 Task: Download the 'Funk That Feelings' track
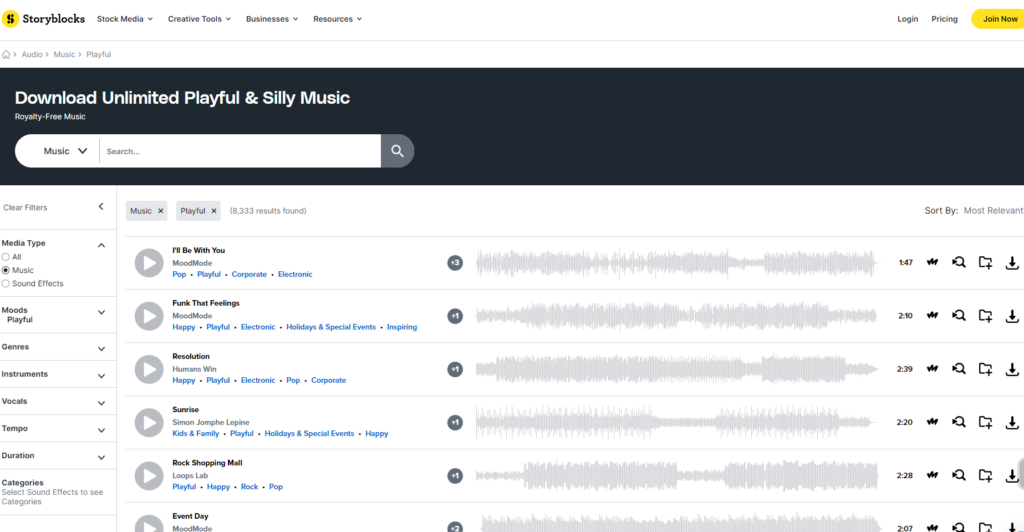click(1011, 316)
